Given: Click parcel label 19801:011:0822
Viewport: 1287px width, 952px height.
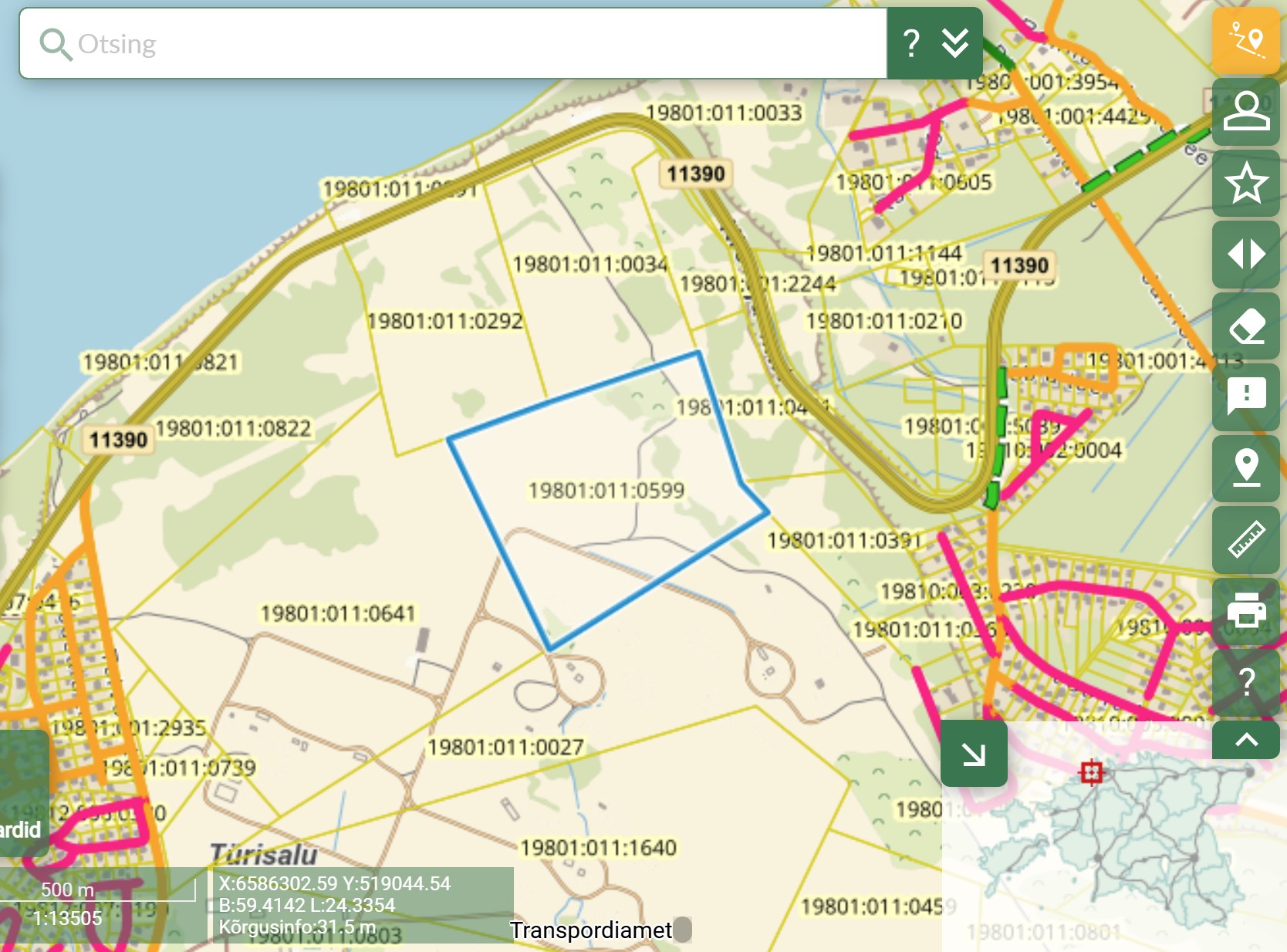Looking at the screenshot, I should (x=233, y=428).
